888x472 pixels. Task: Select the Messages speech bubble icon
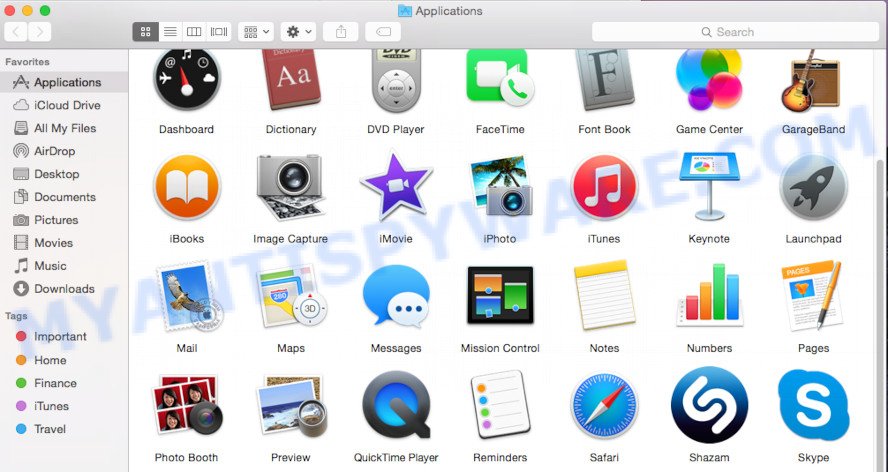(x=396, y=296)
